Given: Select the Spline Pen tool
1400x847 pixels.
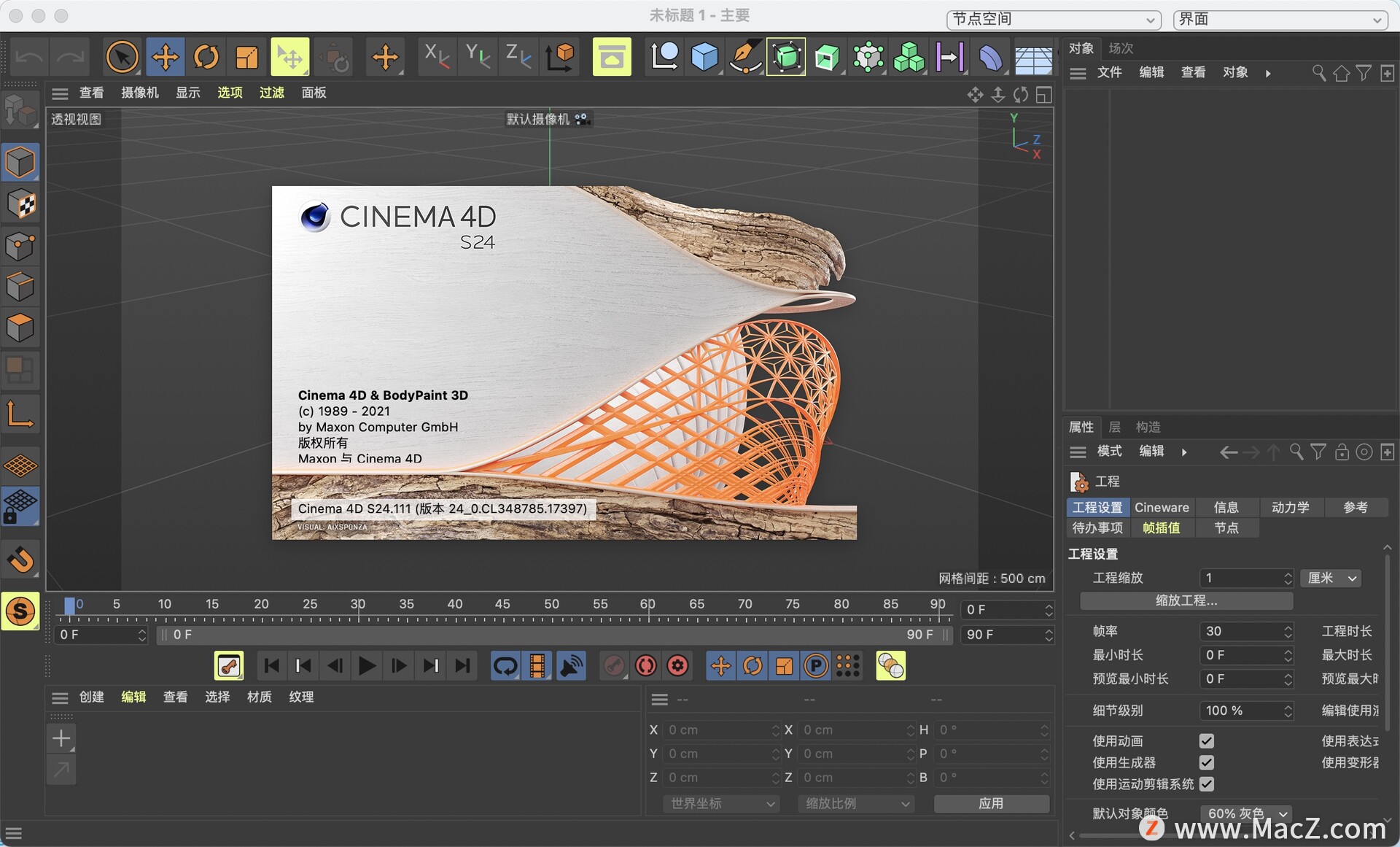Looking at the screenshot, I should pos(745,57).
